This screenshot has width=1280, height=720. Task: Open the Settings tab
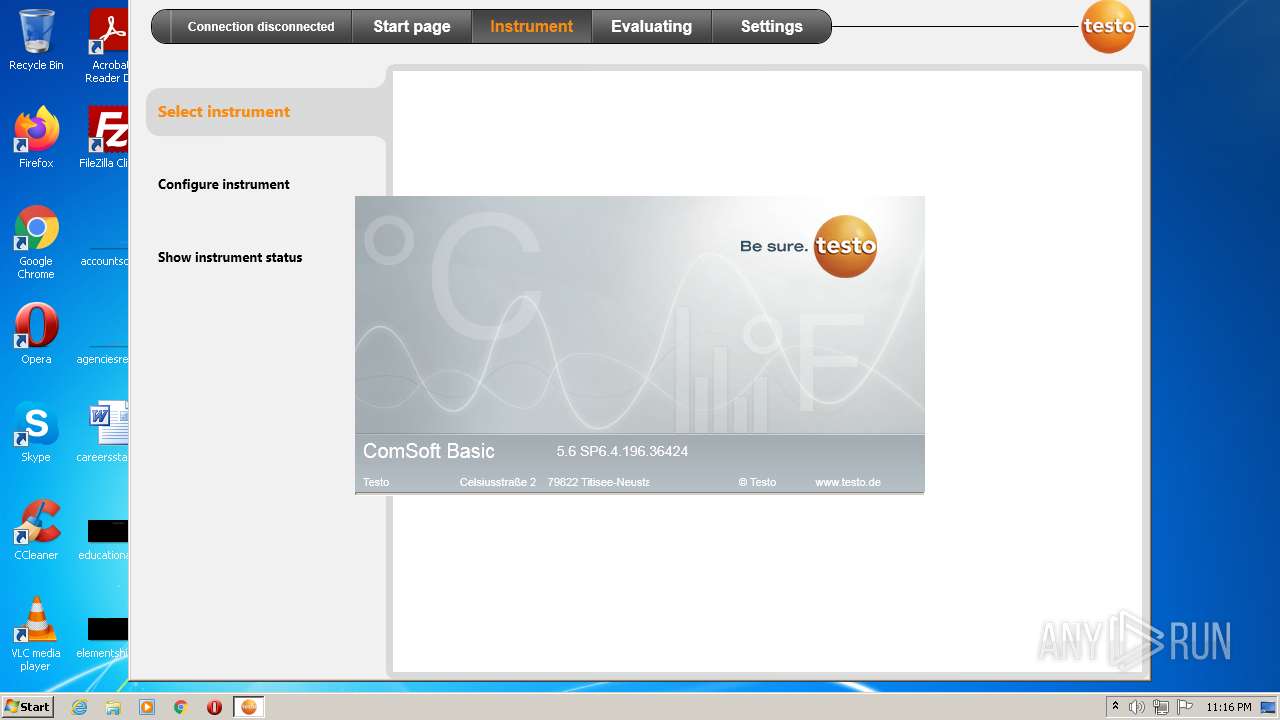[x=771, y=27]
